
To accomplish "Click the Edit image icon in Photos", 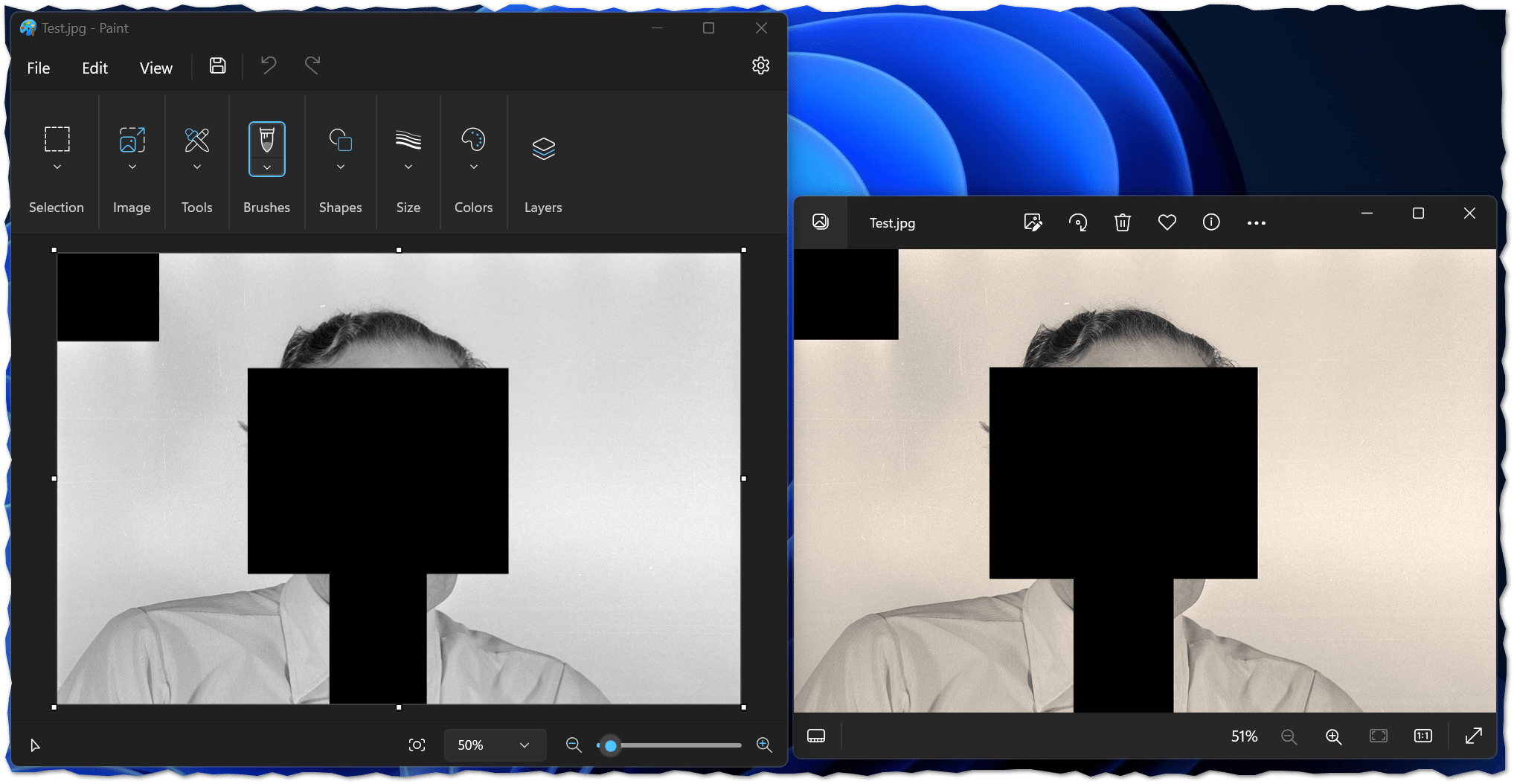I will click(x=1033, y=222).
